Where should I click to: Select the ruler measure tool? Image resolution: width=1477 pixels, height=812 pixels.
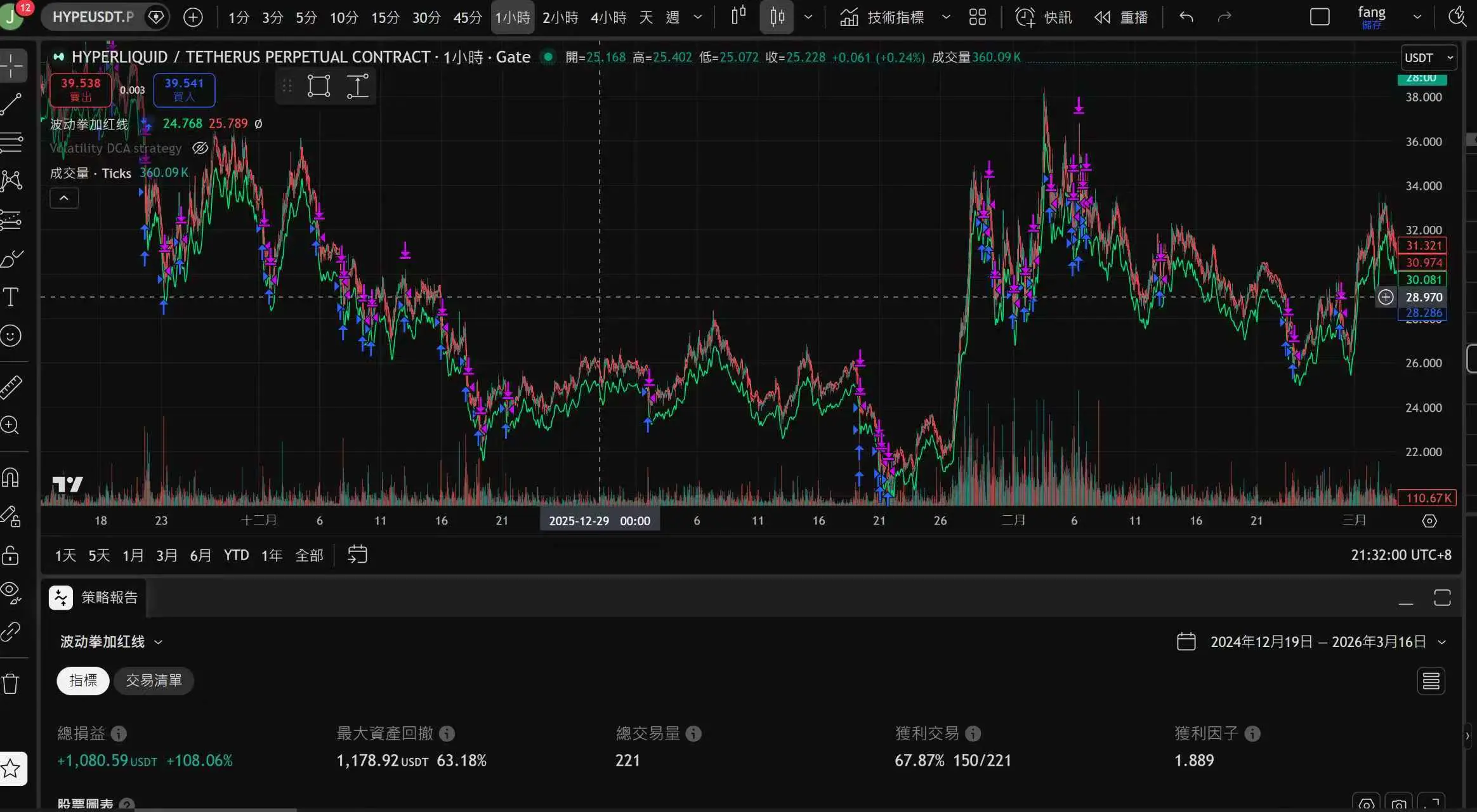11,386
